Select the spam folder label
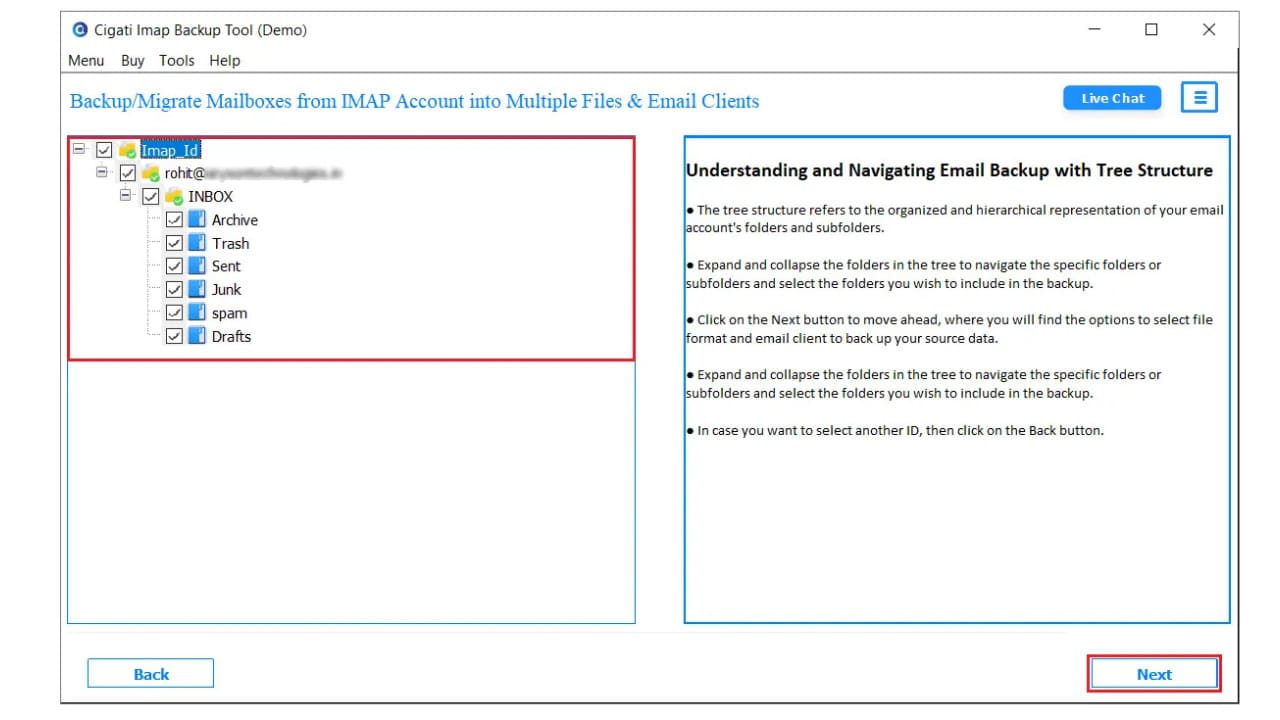The image size is (1280, 720). 229,313
